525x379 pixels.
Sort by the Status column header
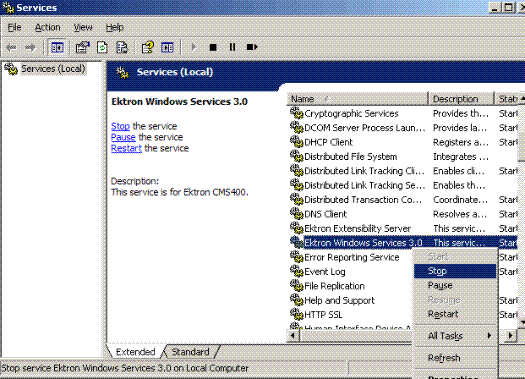click(506, 99)
